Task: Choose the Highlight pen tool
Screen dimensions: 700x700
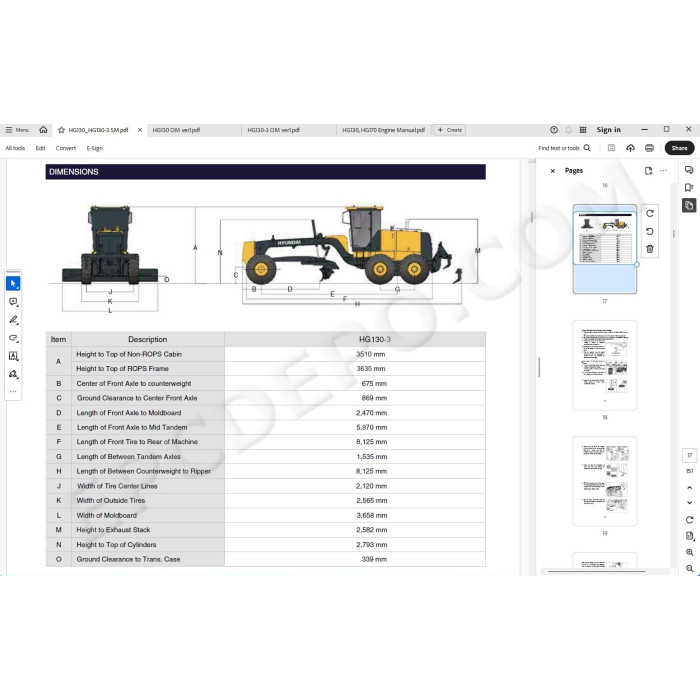Action: pos(13,320)
